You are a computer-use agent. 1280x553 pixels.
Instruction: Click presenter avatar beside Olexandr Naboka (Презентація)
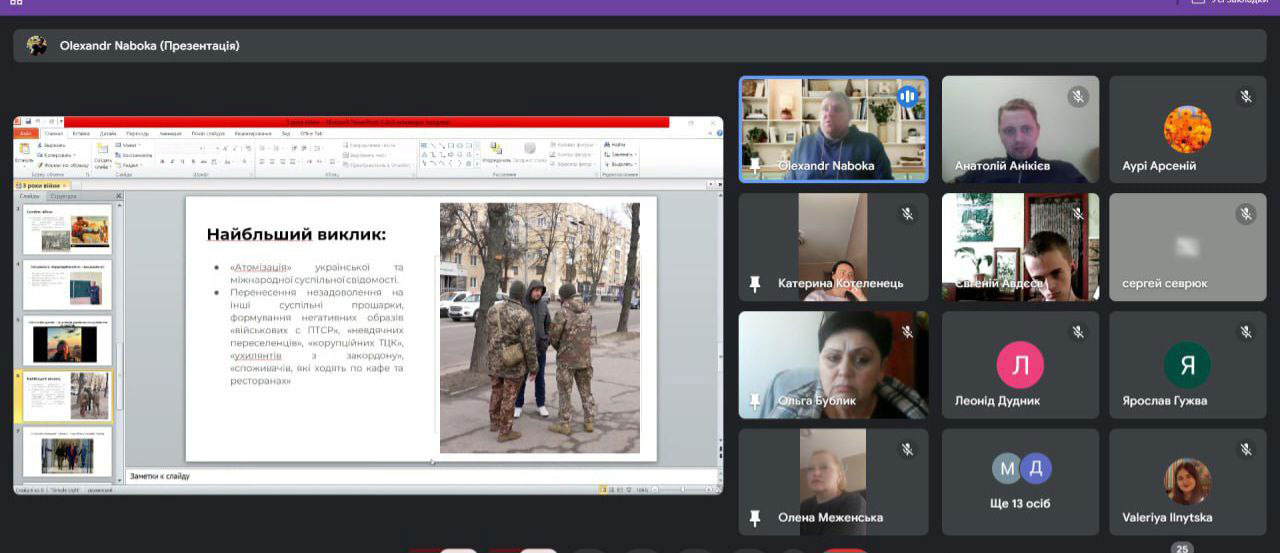[x=37, y=45]
